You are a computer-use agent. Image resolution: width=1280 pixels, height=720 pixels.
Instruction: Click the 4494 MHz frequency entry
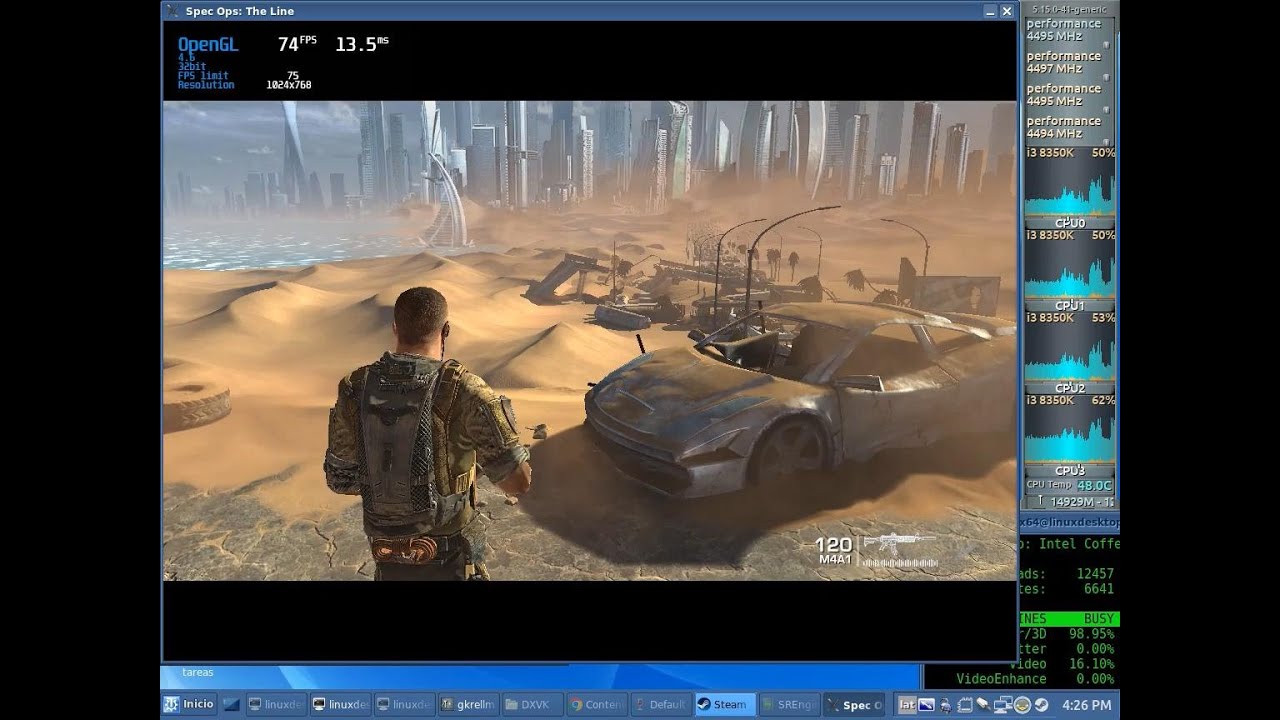coord(1054,133)
